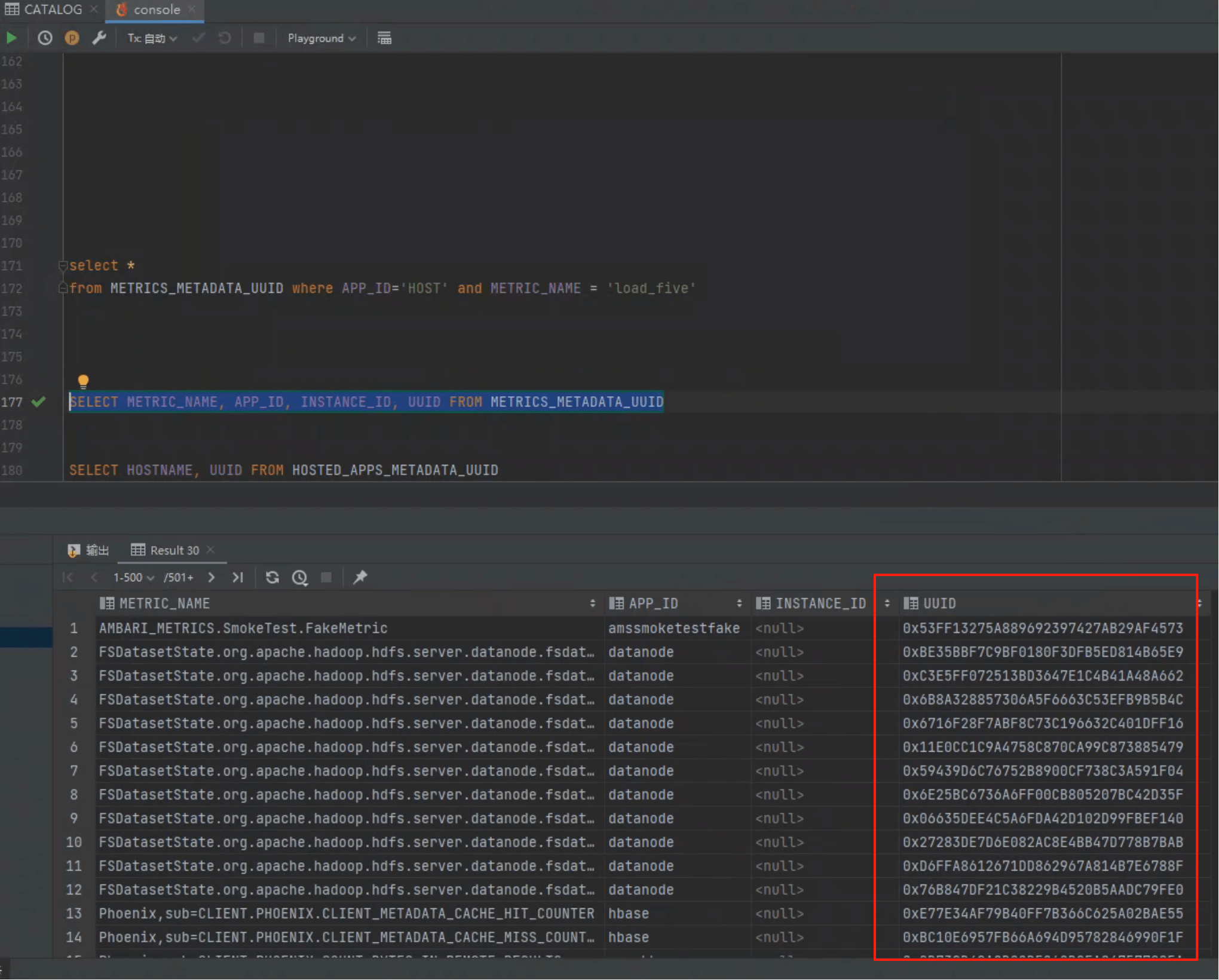
Task: Click the UUID column table icon
Action: click(x=911, y=604)
